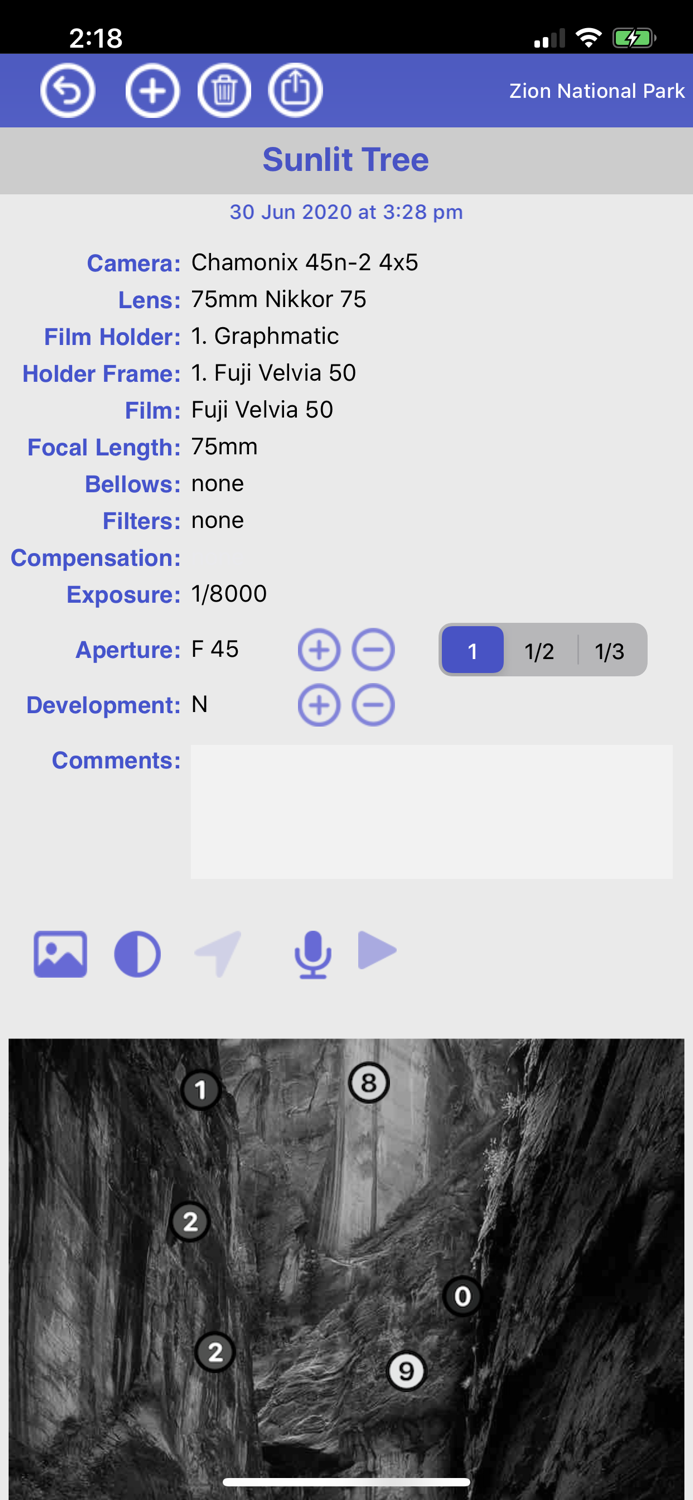Open the date '30 Jun 2020 at 3:28 pm'
This screenshot has height=1500, width=693.
click(346, 212)
